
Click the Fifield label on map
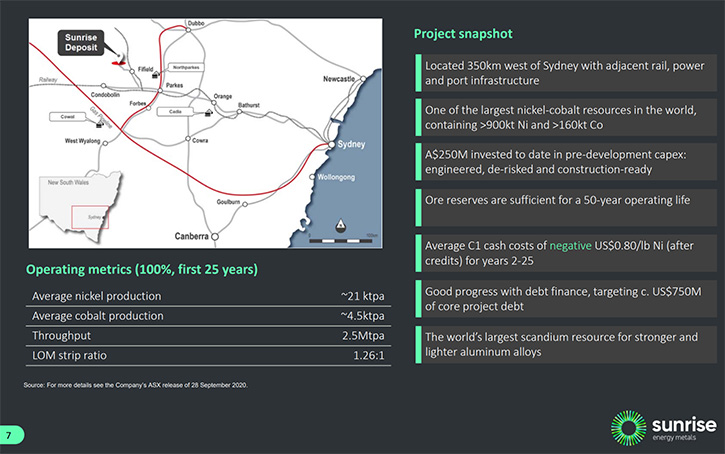[x=145, y=69]
